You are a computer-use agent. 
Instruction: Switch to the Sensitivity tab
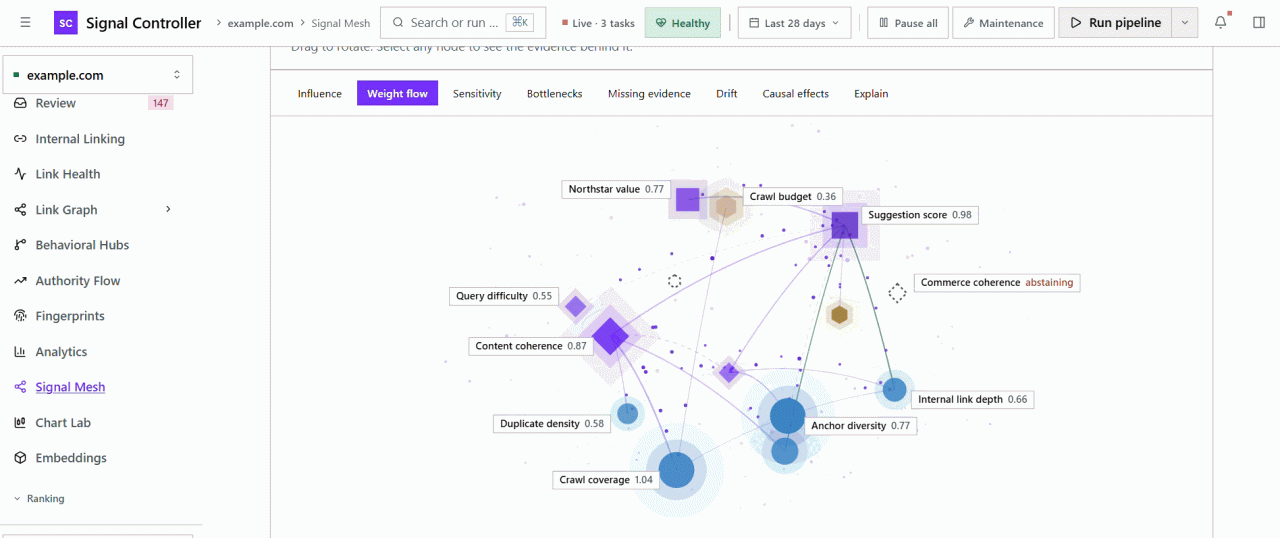coord(477,94)
